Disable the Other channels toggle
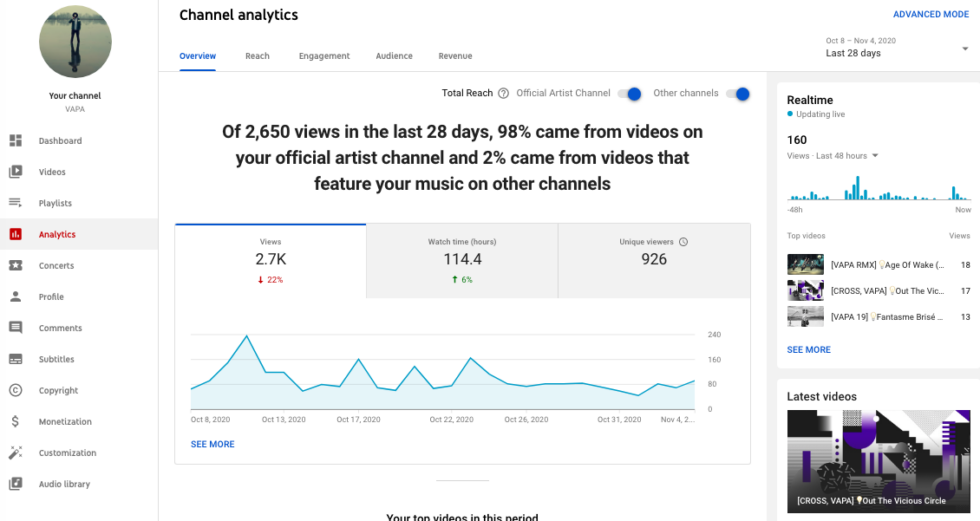The width and height of the screenshot is (980, 521). point(738,94)
